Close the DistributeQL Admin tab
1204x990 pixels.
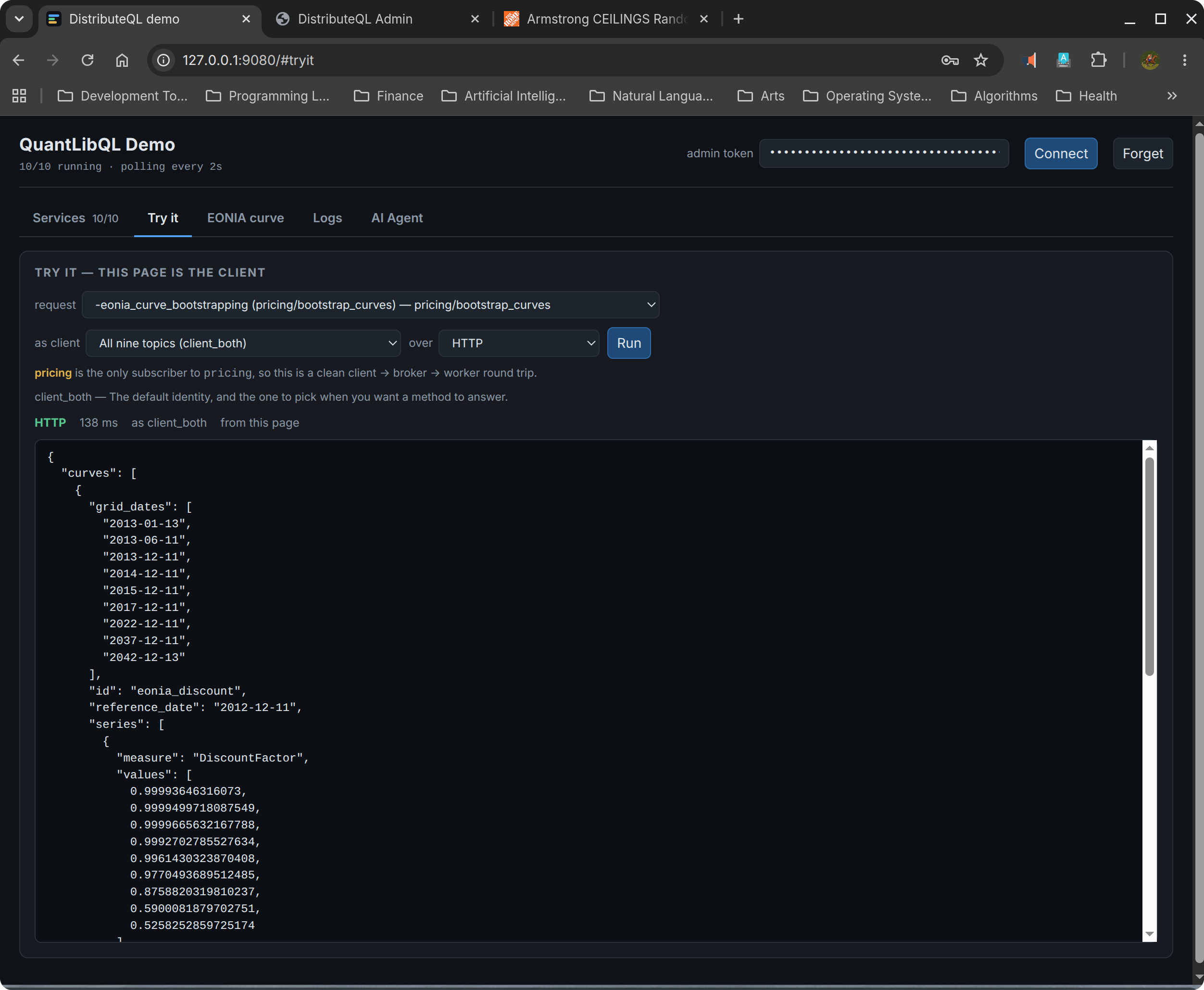[x=474, y=19]
